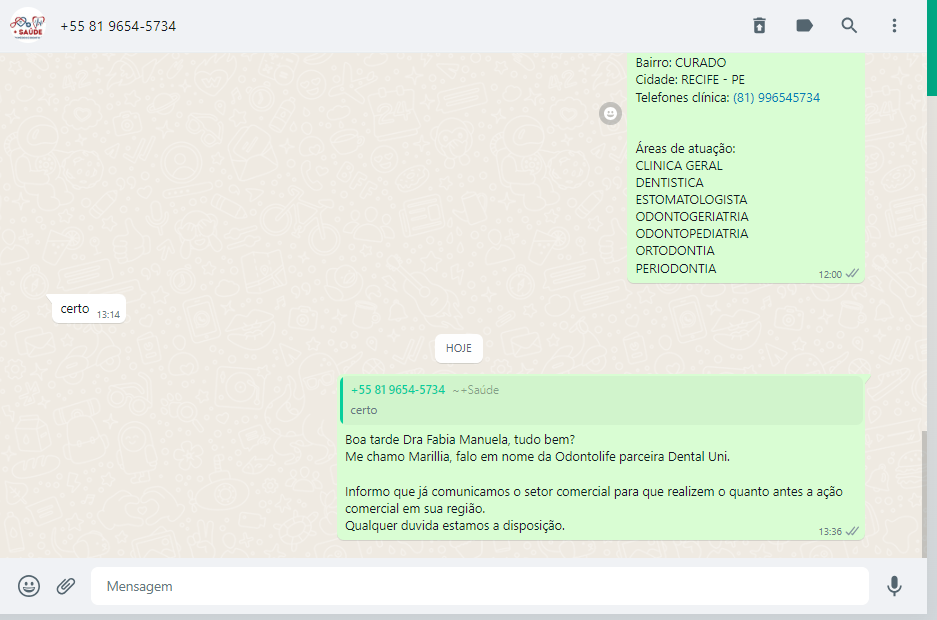Click the read checkmarks next to 13:36
The height and width of the screenshot is (620, 937).
point(852,531)
